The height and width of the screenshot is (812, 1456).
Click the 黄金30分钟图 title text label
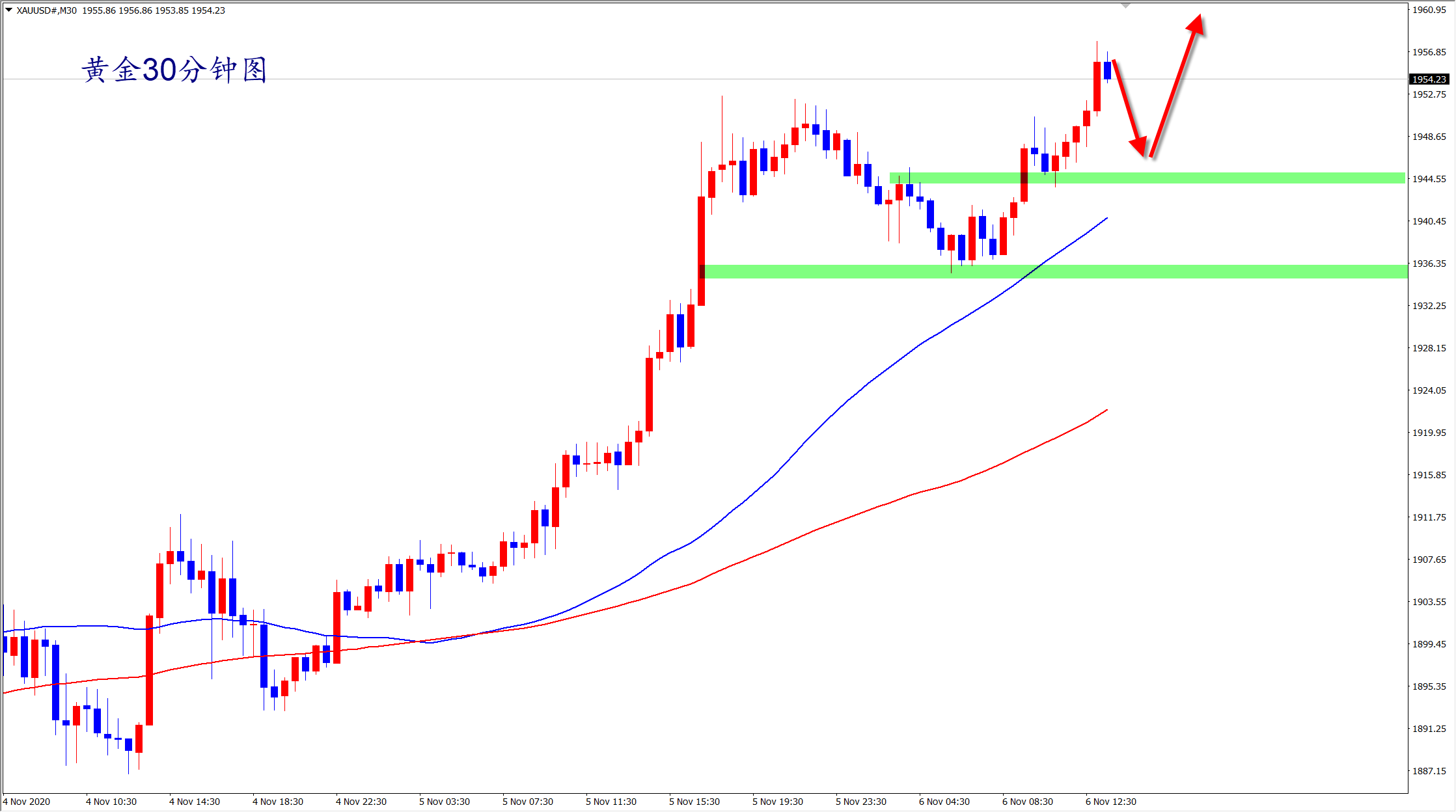[174, 70]
